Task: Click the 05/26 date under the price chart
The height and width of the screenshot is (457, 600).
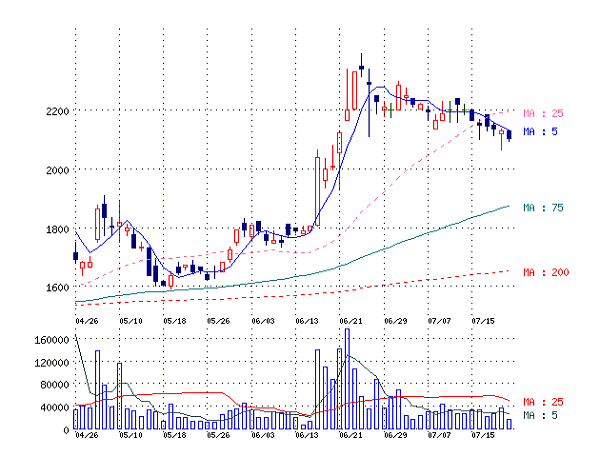Action: [x=218, y=321]
